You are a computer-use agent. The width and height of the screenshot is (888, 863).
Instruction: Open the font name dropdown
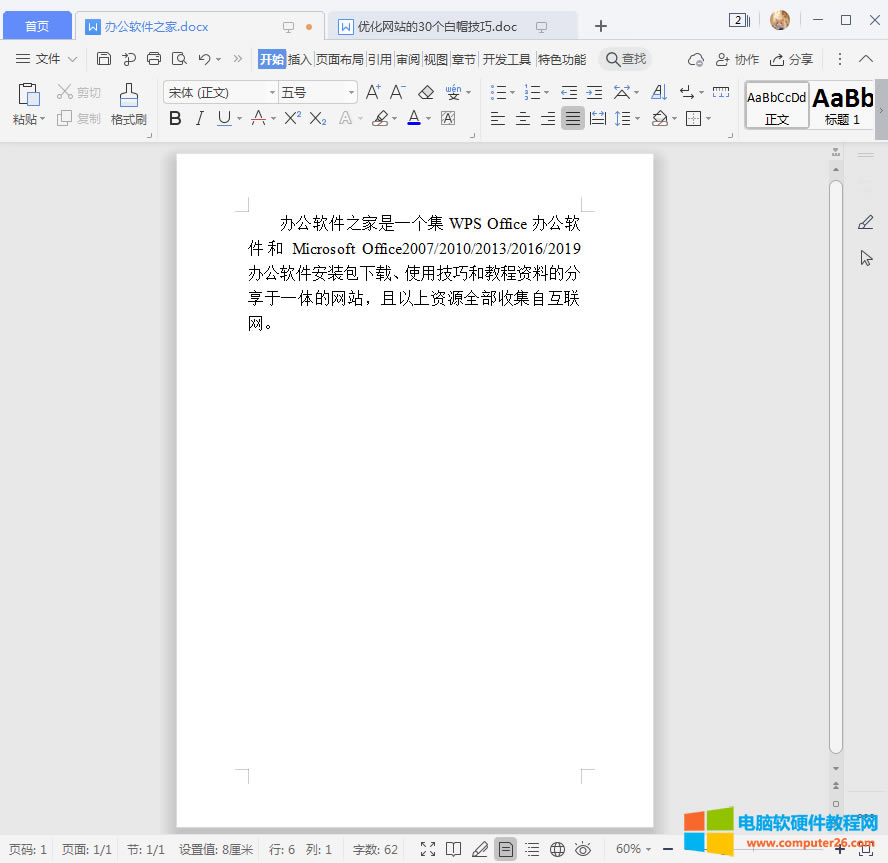[268, 91]
